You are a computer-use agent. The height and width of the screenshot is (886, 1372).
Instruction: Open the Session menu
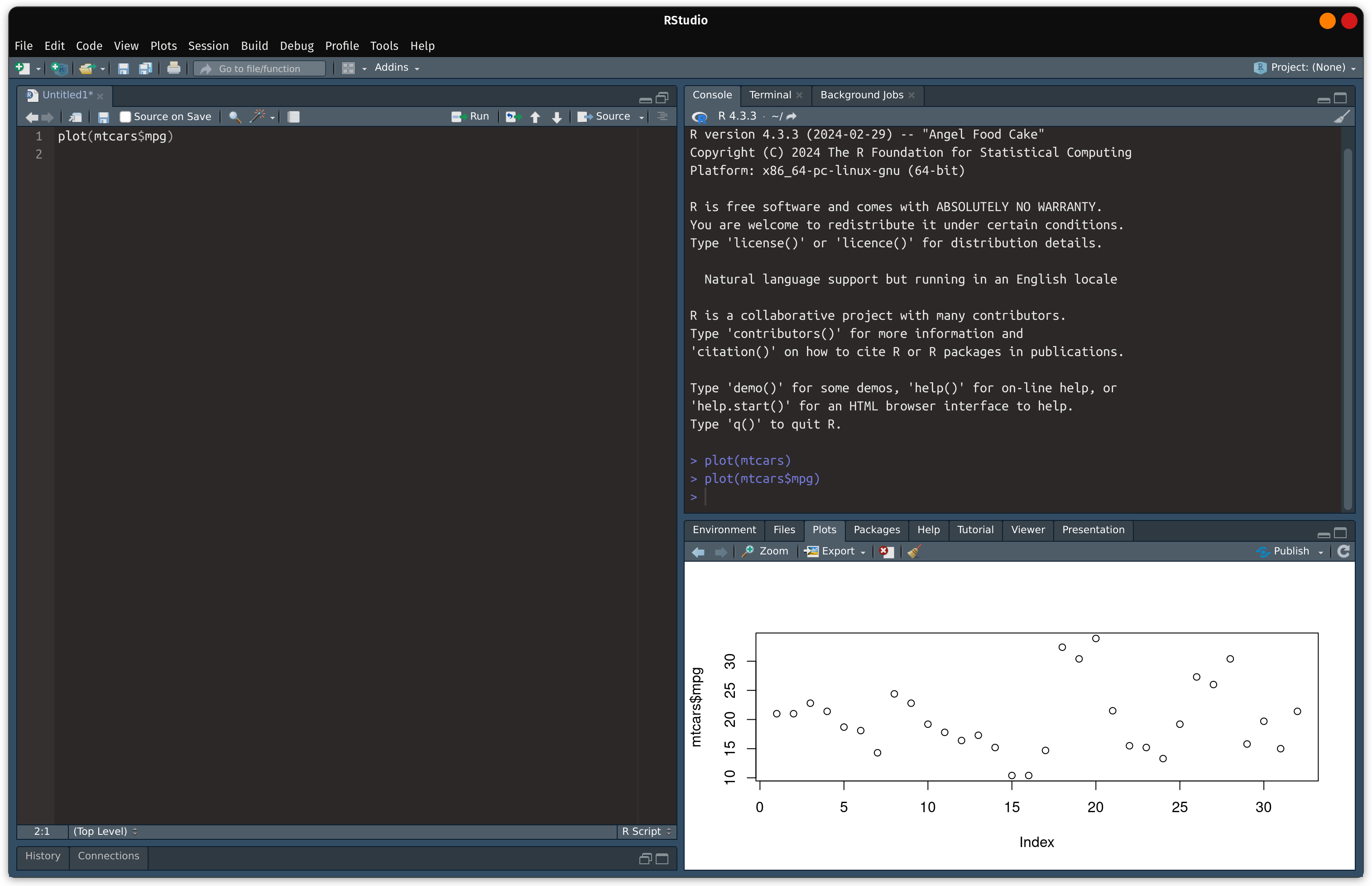208,46
